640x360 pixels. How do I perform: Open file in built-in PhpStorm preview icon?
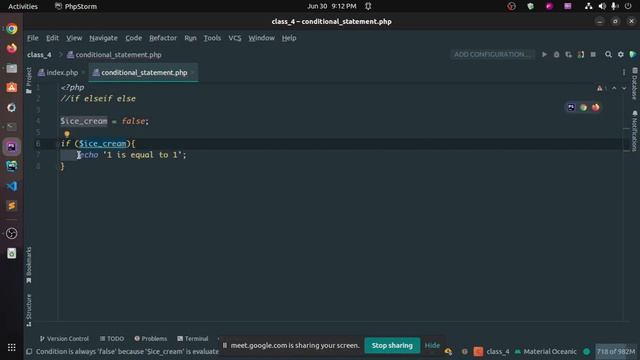click(x=571, y=107)
